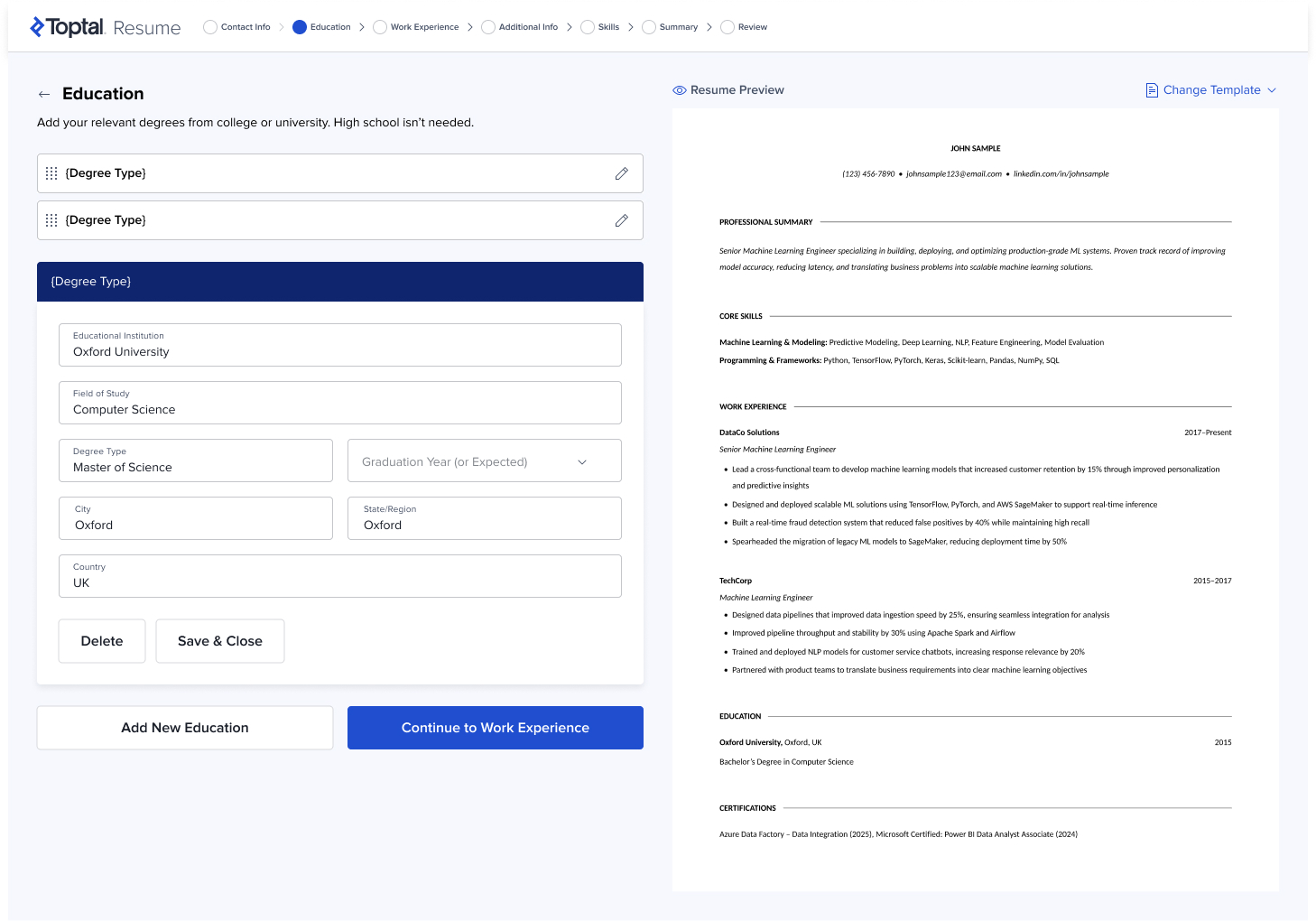The image size is (1316, 921).
Task: Click the chevron after Contact Info step
Action: [282, 27]
